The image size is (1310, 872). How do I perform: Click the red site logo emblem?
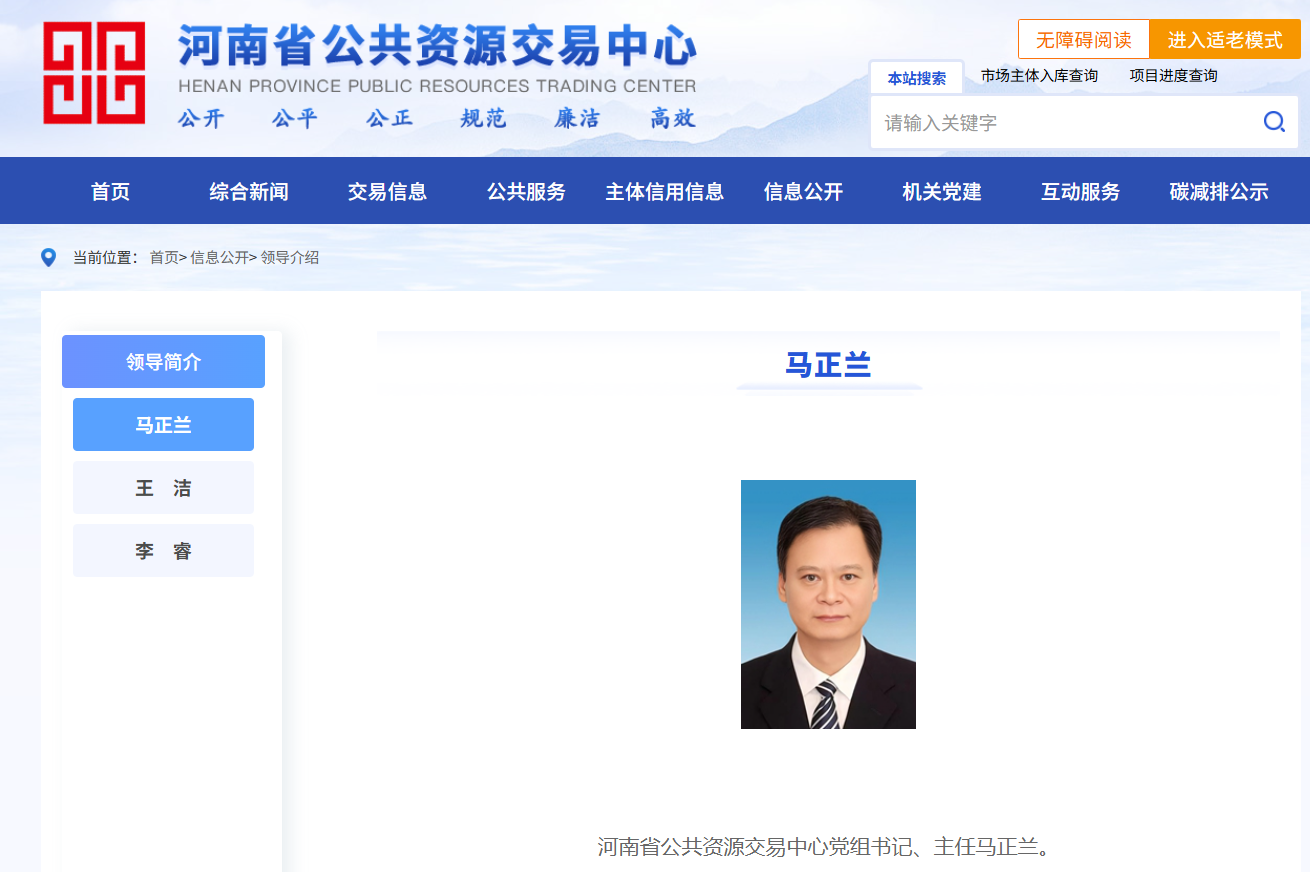pos(94,73)
